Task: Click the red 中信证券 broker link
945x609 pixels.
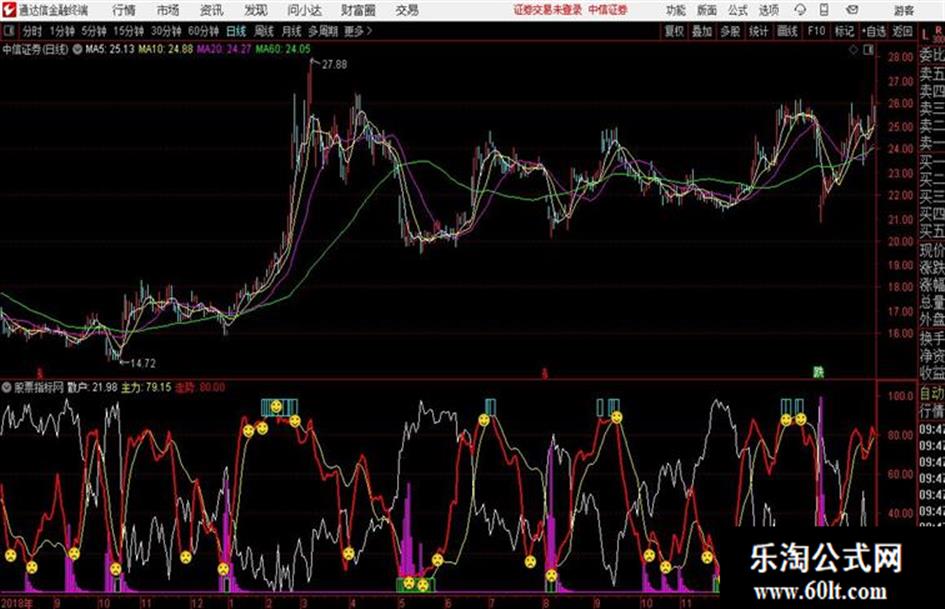Action: (x=608, y=10)
